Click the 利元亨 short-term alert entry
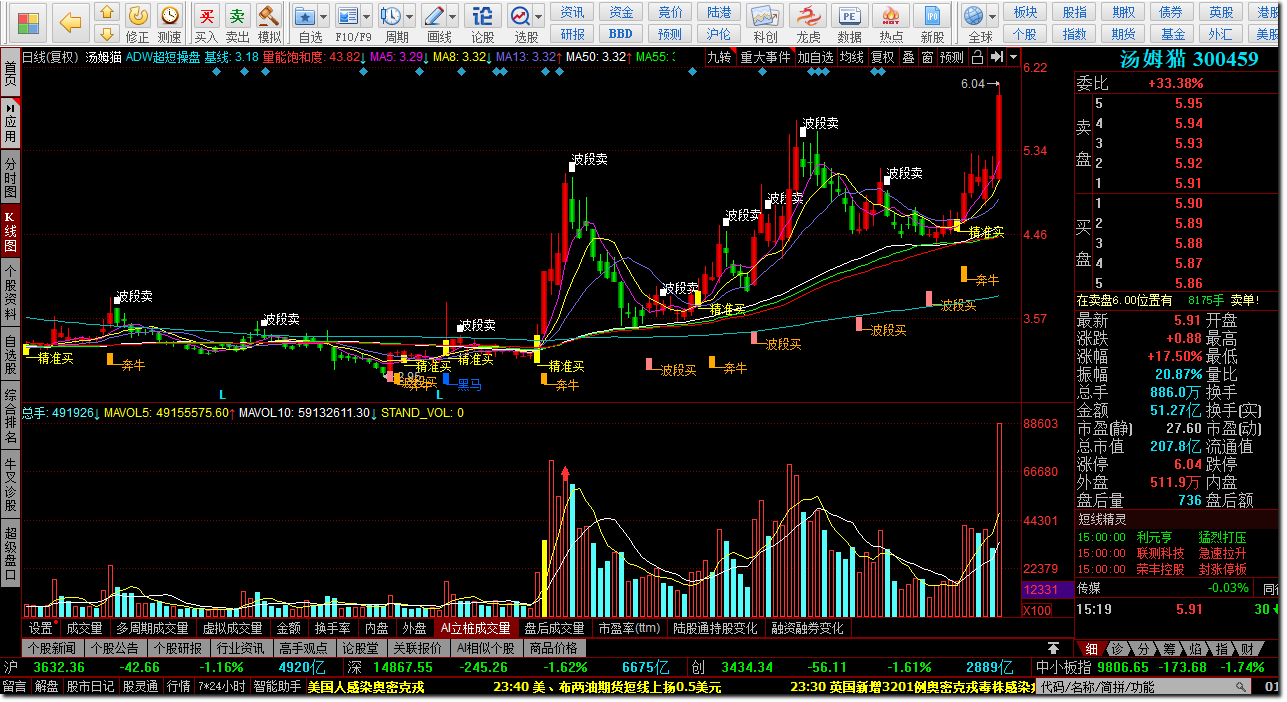The height and width of the screenshot is (702, 1287). pyautogui.click(x=1154, y=537)
